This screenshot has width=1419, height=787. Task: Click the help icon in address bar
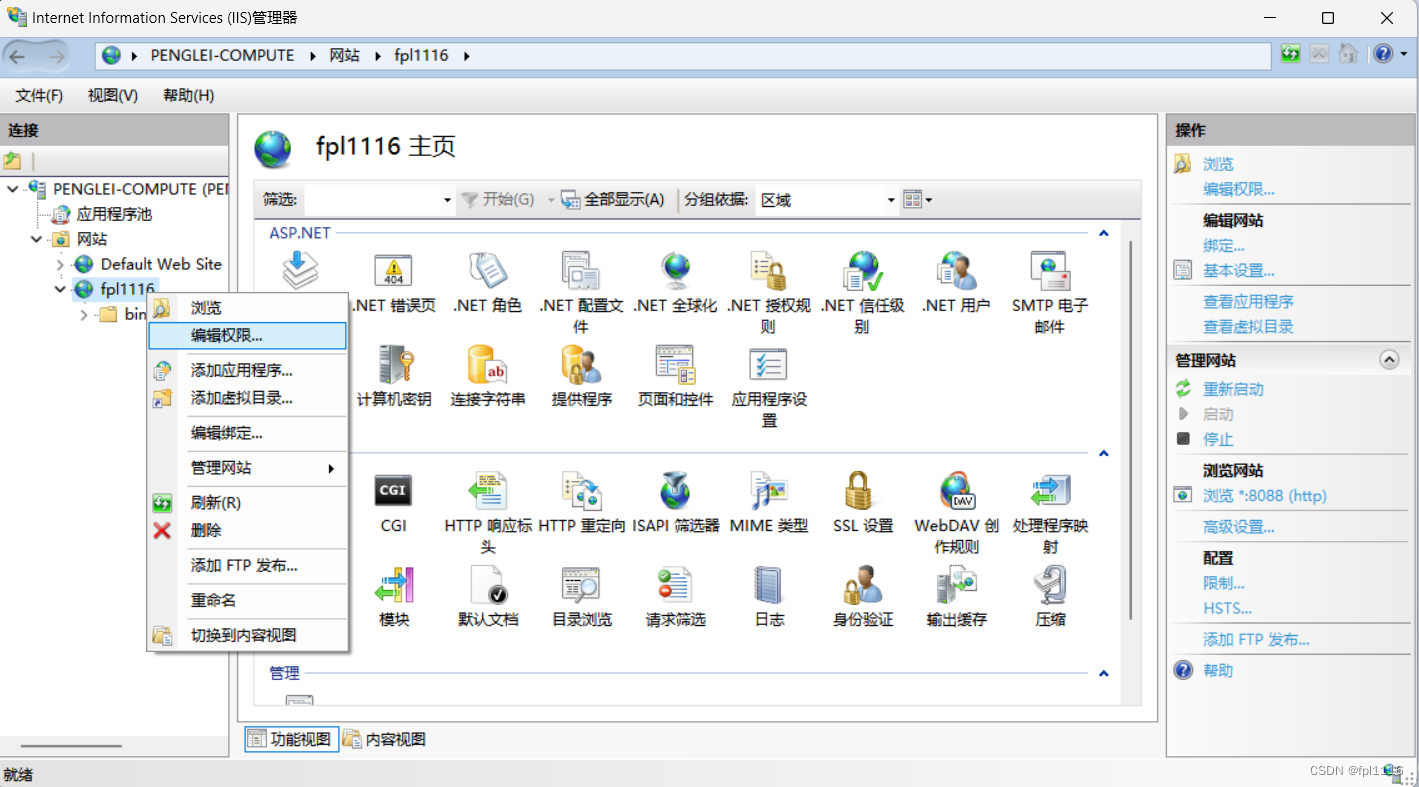1381,54
